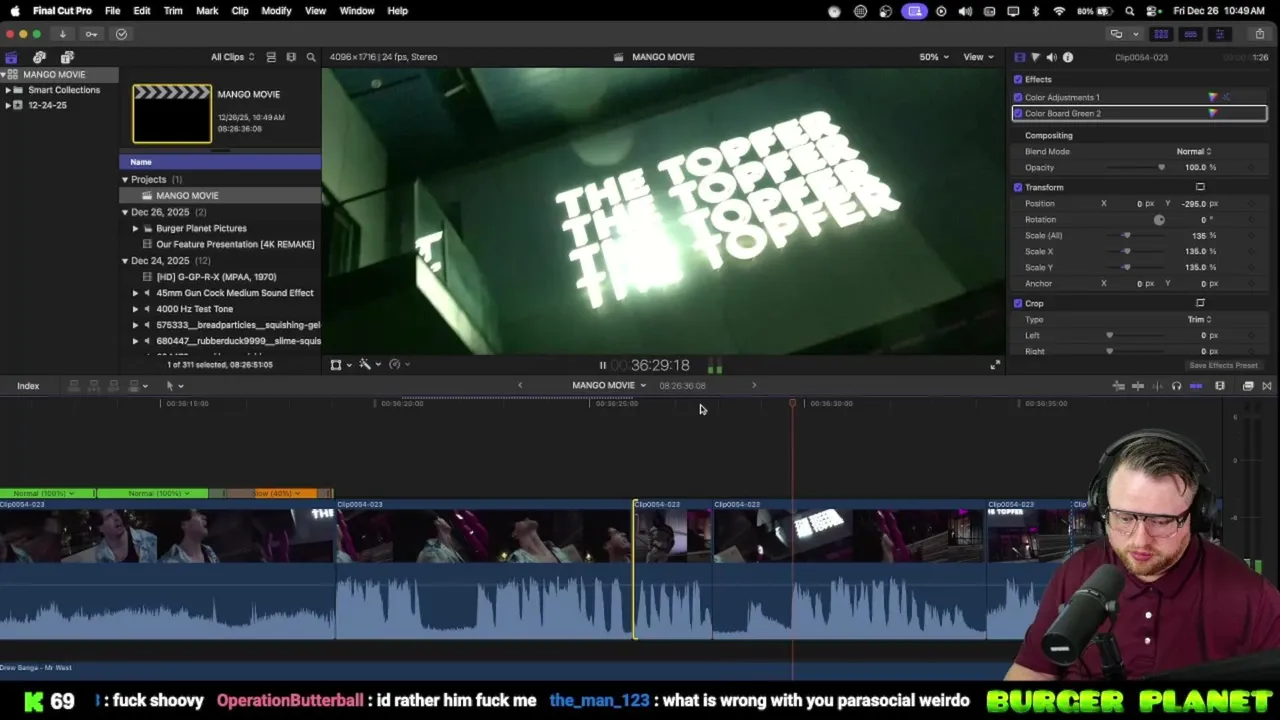Open Titles and Generators sidebar
The height and width of the screenshot is (720, 1280).
pos(67,57)
